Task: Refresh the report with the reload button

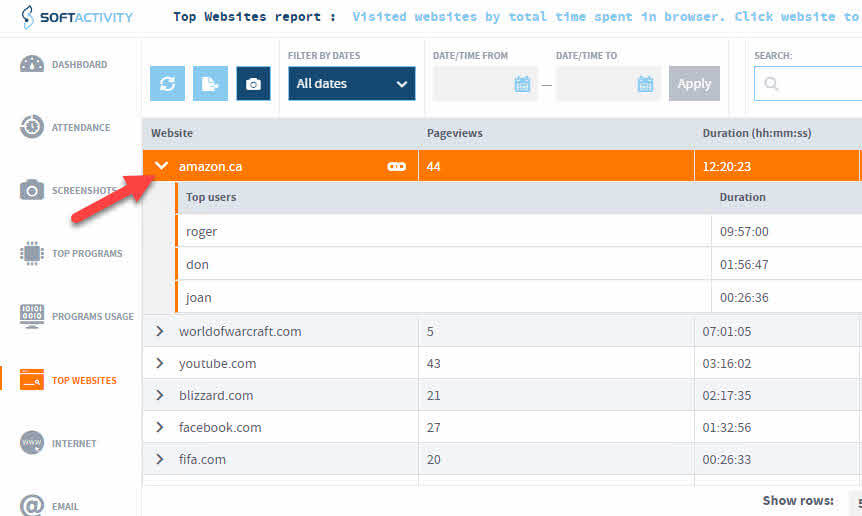Action: point(167,84)
